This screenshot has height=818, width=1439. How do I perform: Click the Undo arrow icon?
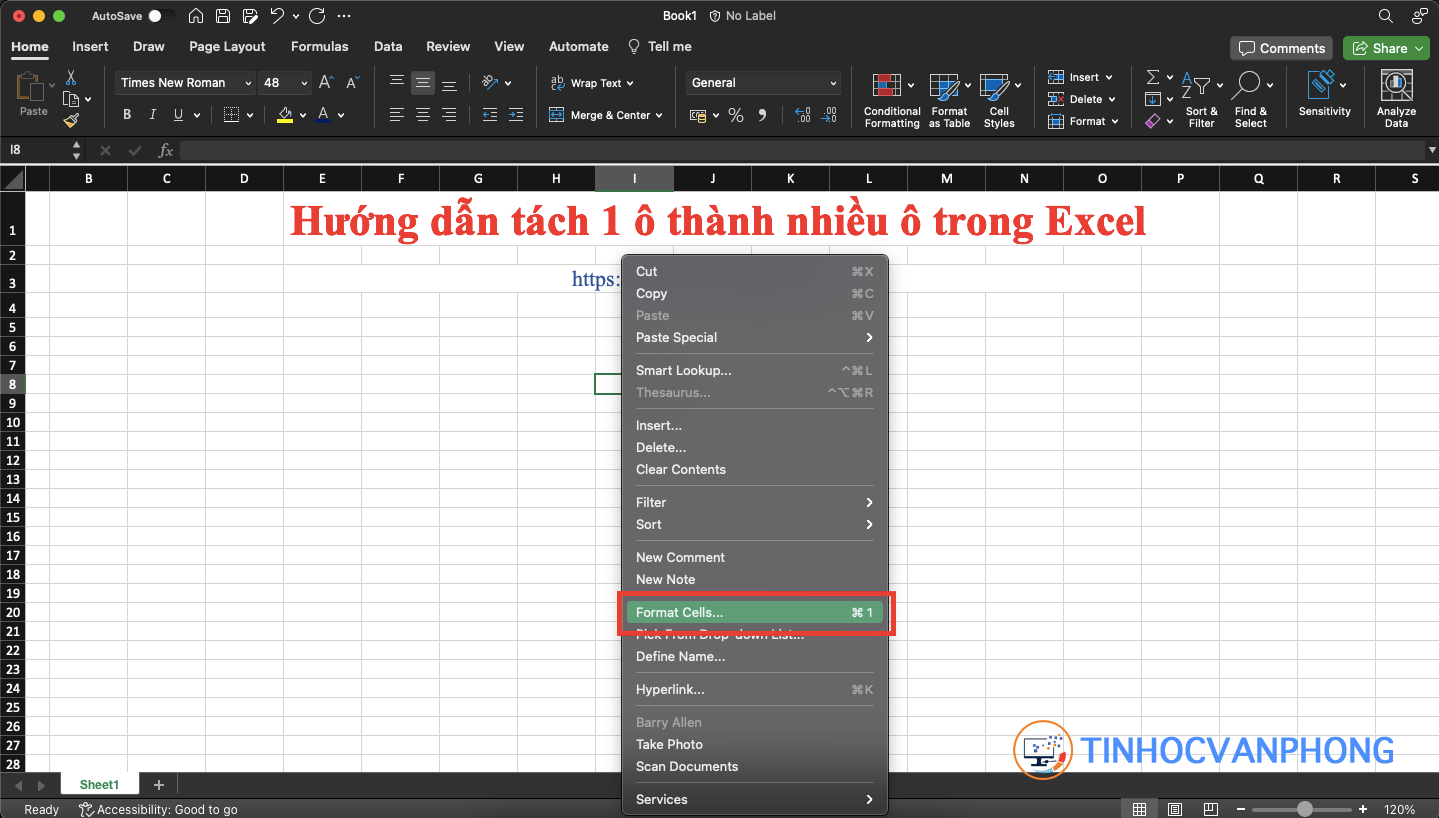coord(278,16)
